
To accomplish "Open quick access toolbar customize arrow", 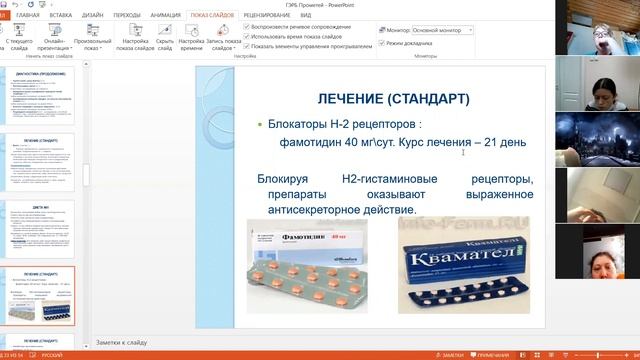I will coord(52,4).
